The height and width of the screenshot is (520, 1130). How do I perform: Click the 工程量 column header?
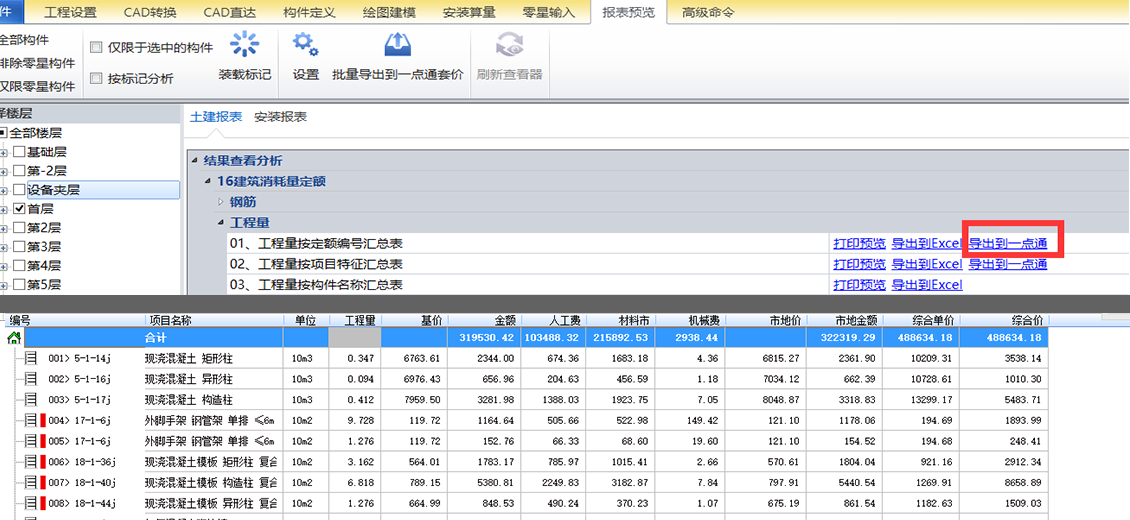pos(355,320)
